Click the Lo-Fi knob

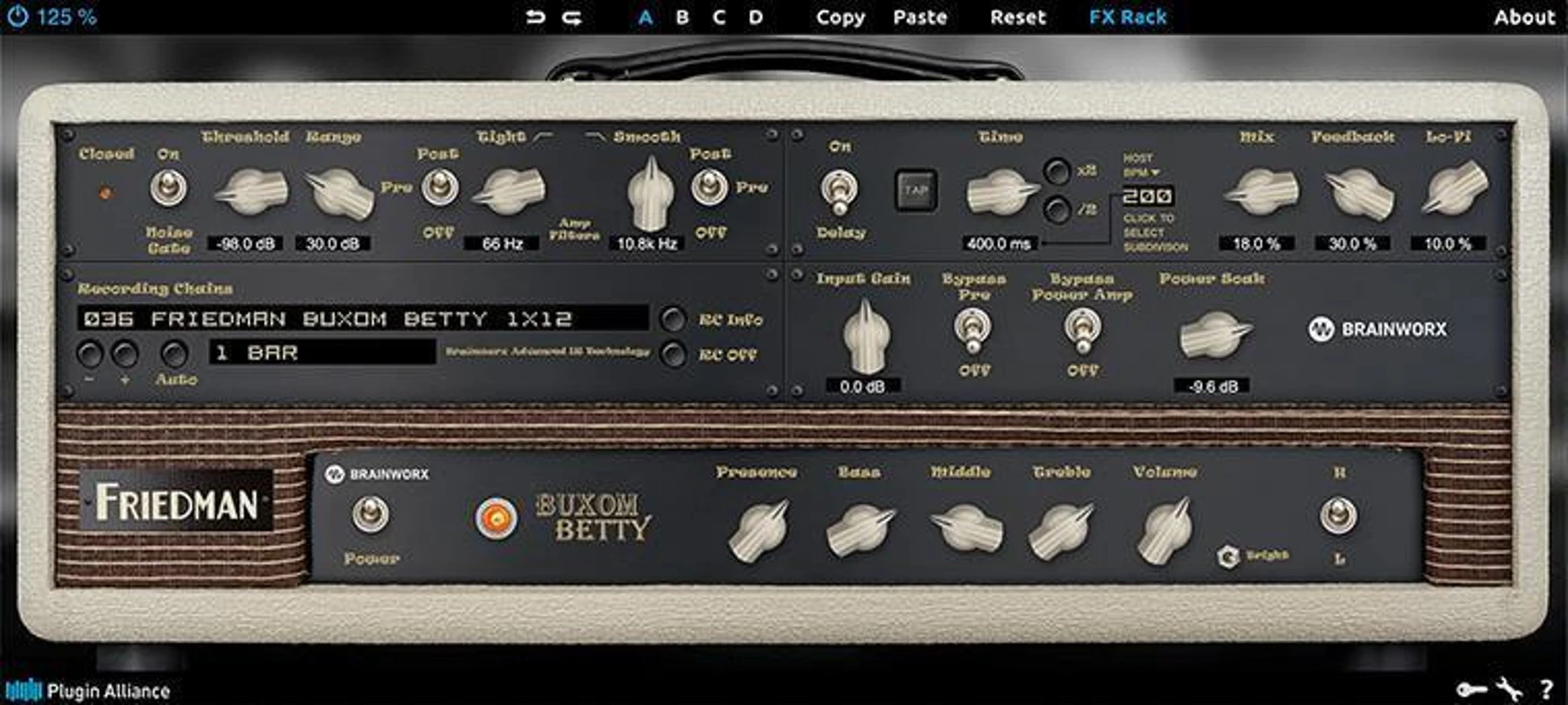[1454, 190]
